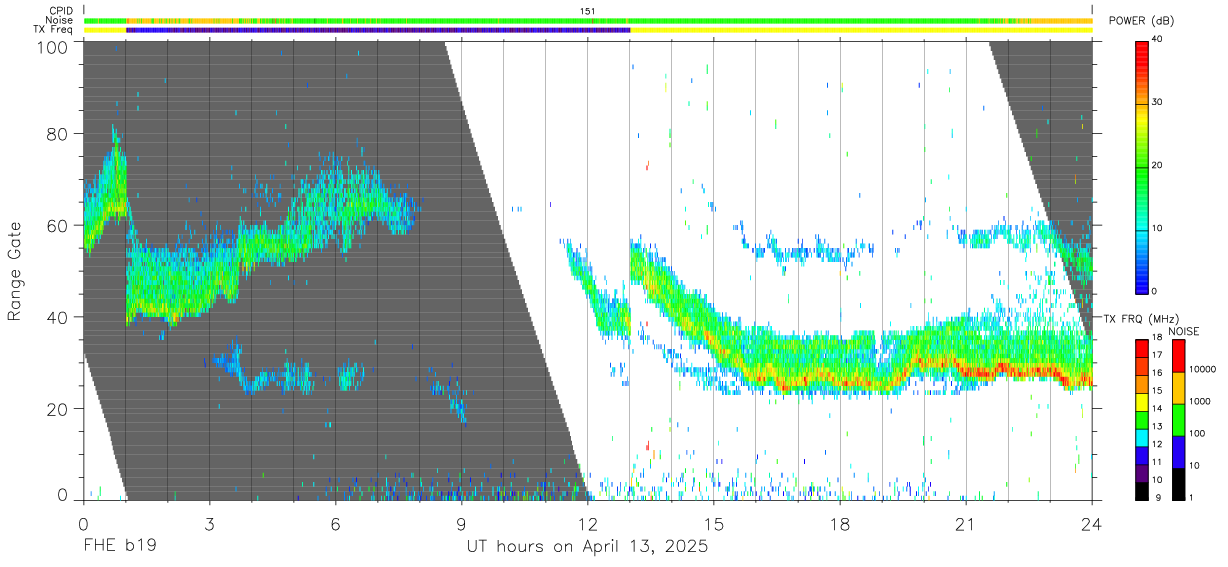Click the x-axis tick label 12
Image resolution: width=1228 pixels, height=567 pixels.
pyautogui.click(x=587, y=524)
